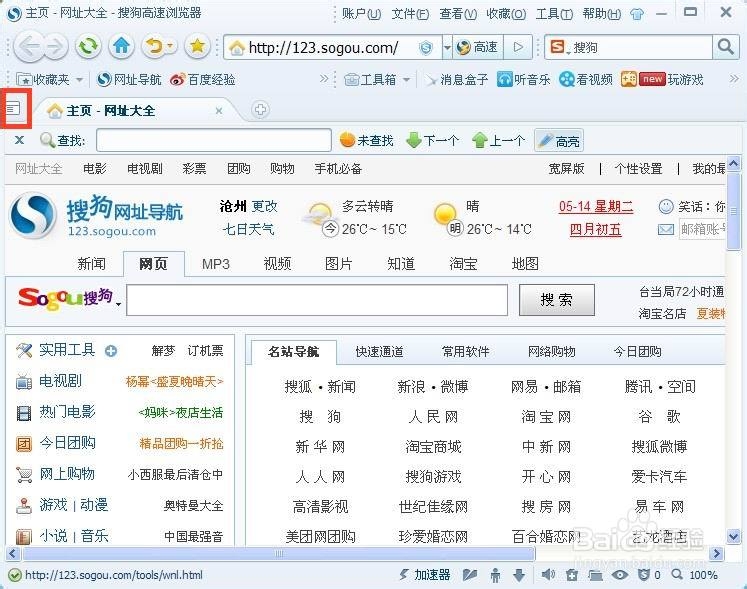Click the 看视频 film reel icon
Image resolution: width=747 pixels, height=589 pixels.
pos(566,79)
